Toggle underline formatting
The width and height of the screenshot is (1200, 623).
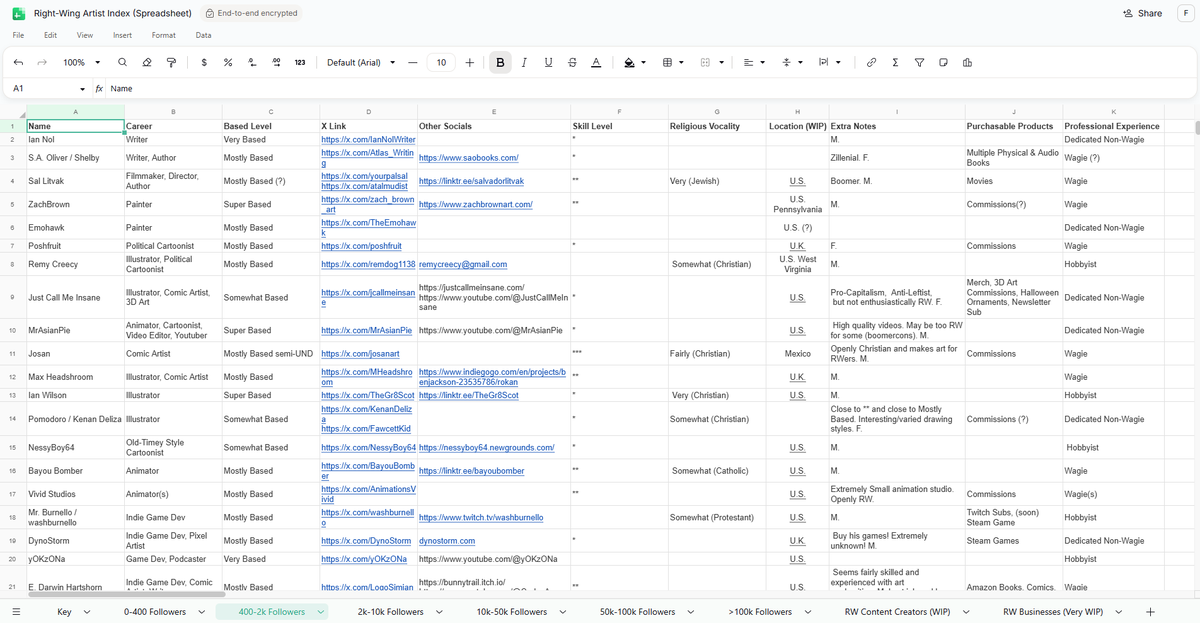tap(548, 62)
